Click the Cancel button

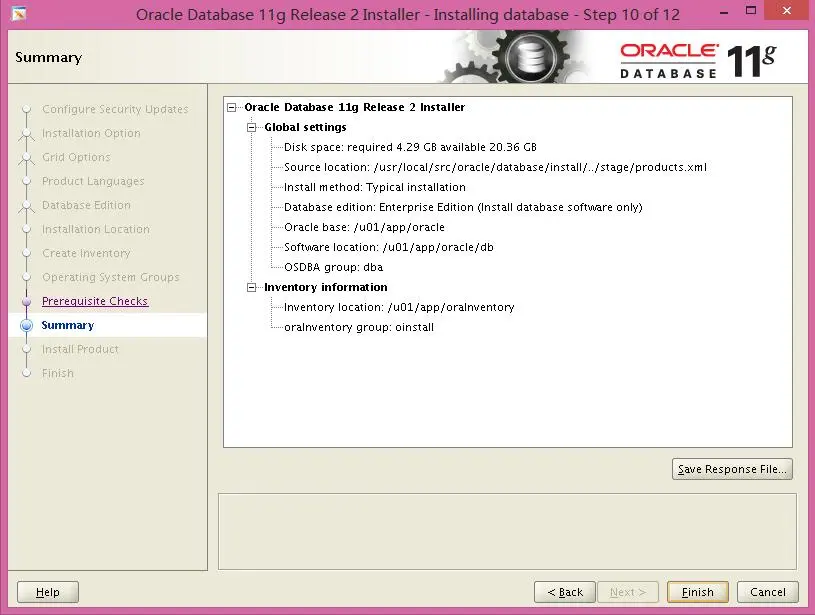coord(768,592)
